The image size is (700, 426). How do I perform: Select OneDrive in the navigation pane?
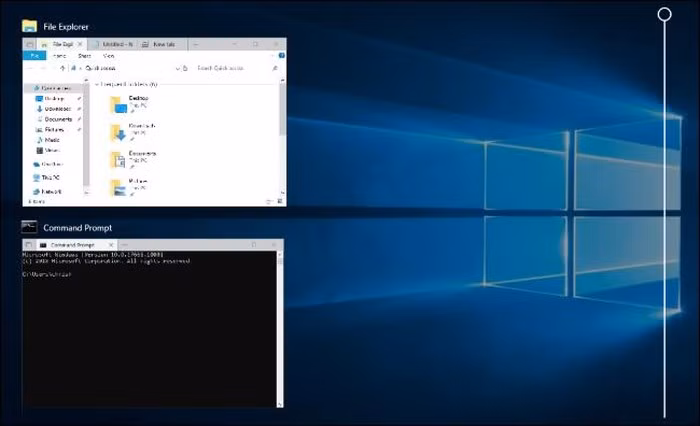[49, 164]
